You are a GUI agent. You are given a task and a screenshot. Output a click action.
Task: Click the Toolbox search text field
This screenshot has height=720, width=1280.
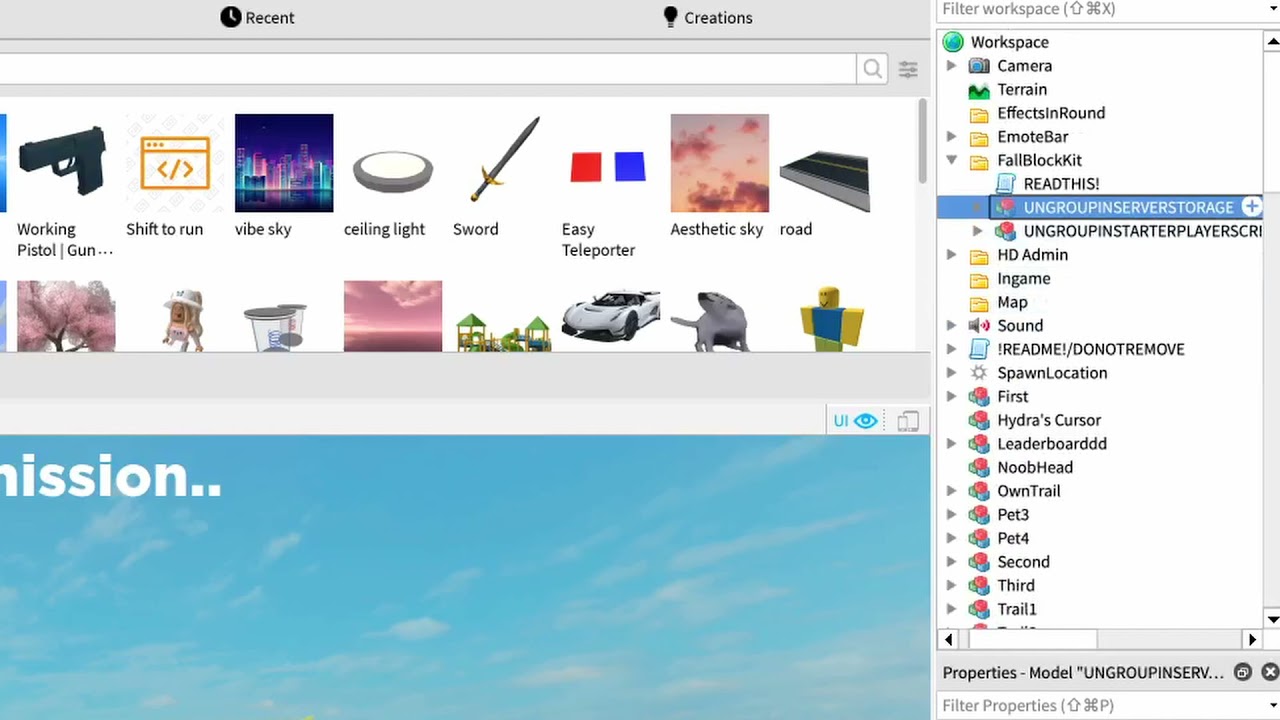pos(428,69)
